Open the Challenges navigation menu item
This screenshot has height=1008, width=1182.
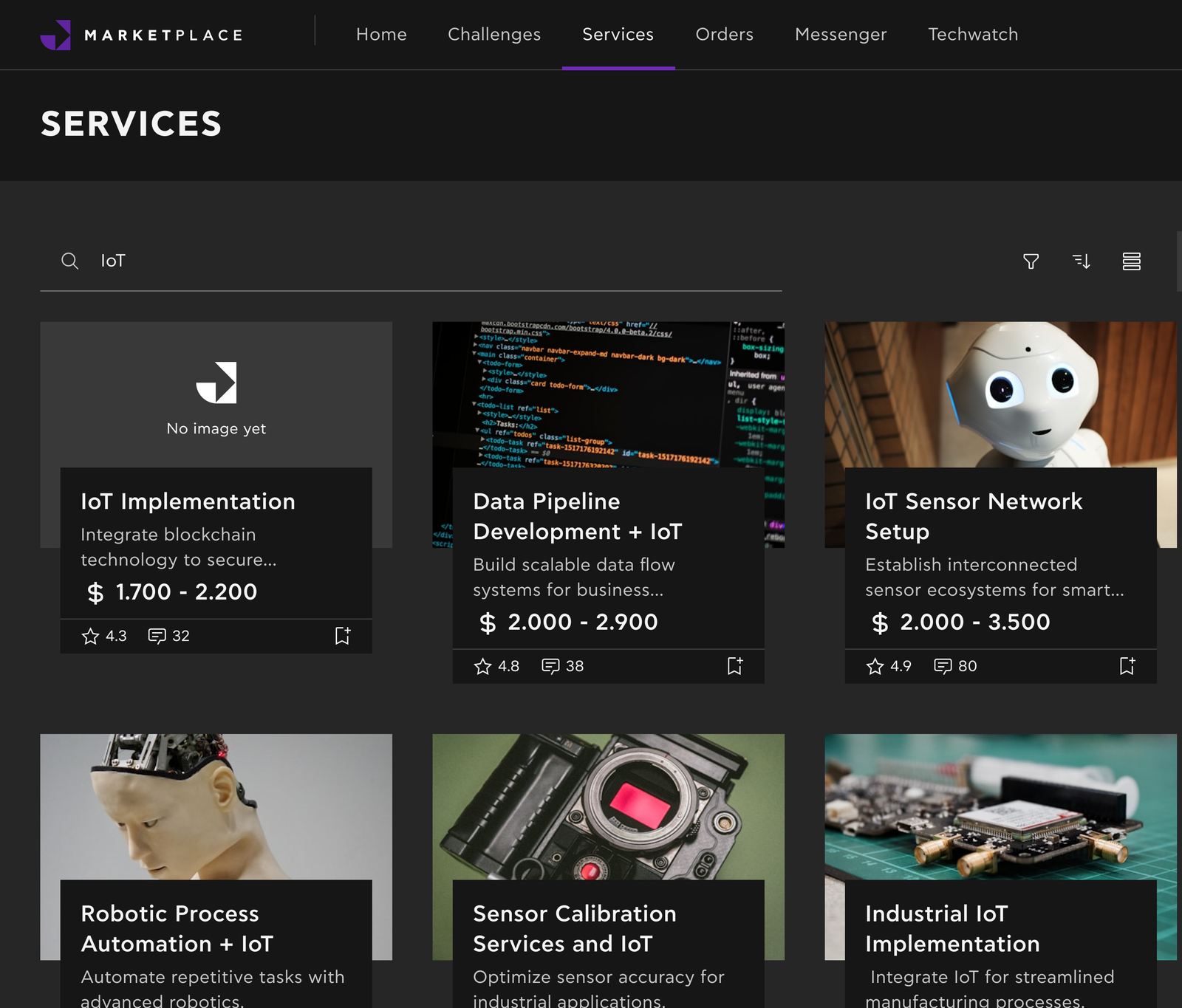[x=493, y=34]
